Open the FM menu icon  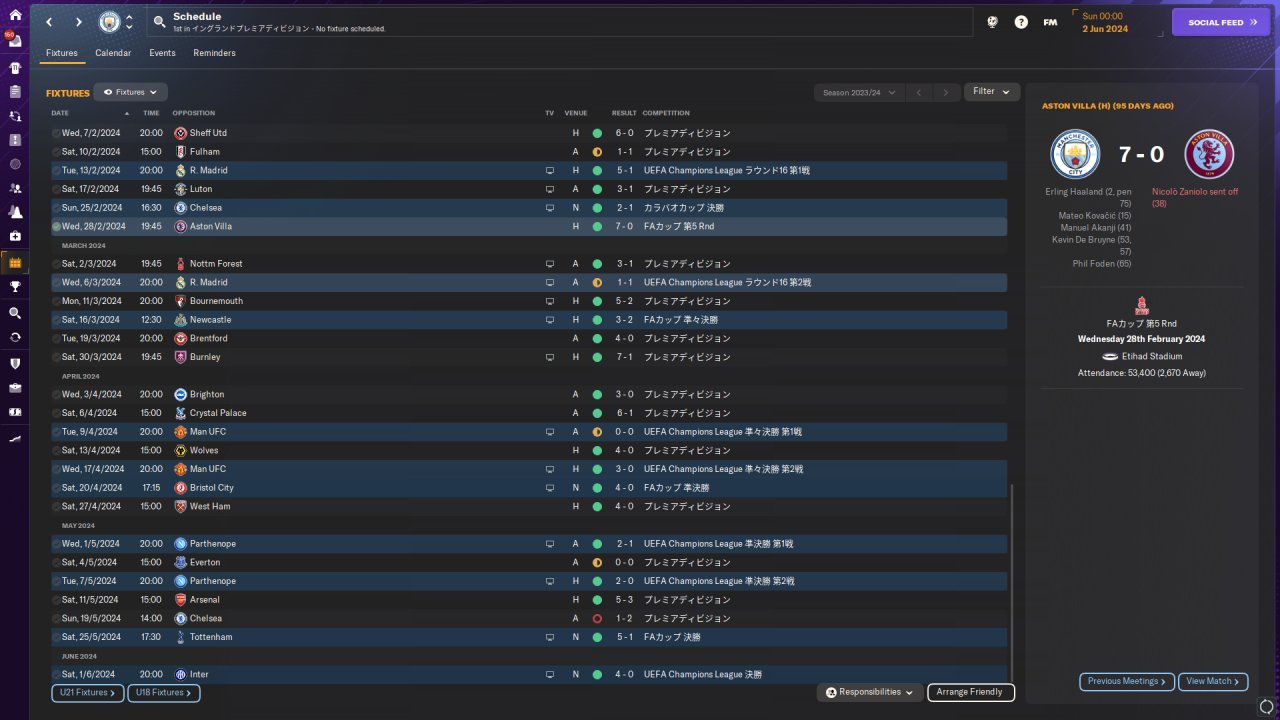pos(1050,22)
